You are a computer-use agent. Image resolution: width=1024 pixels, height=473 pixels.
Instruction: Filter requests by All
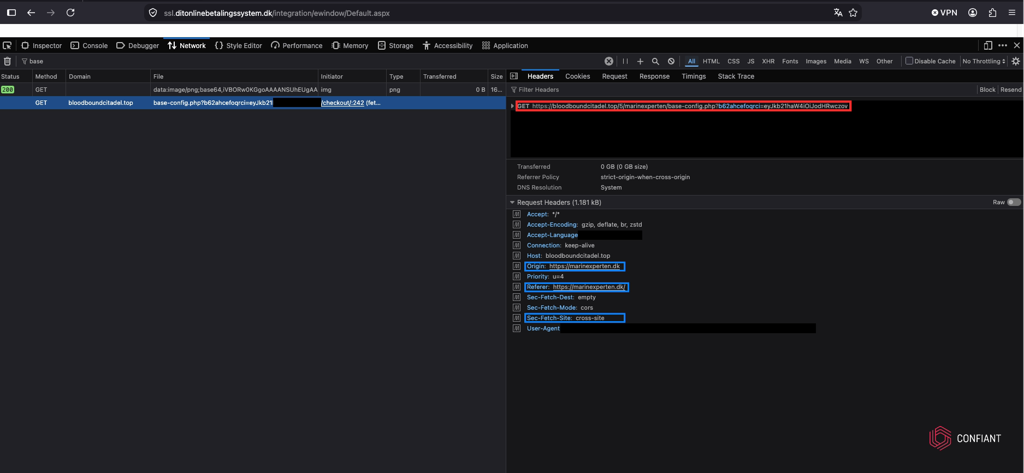pyautogui.click(x=691, y=61)
